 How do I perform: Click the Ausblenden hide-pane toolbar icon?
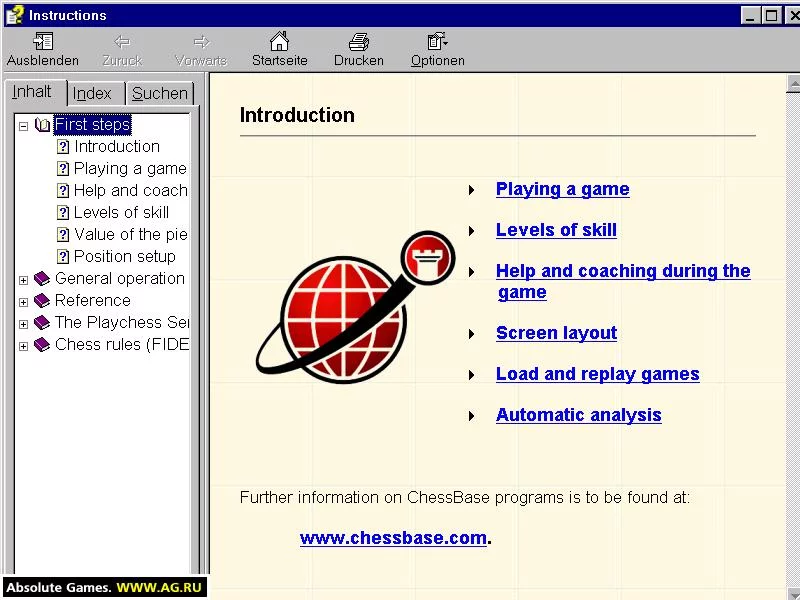click(x=43, y=41)
